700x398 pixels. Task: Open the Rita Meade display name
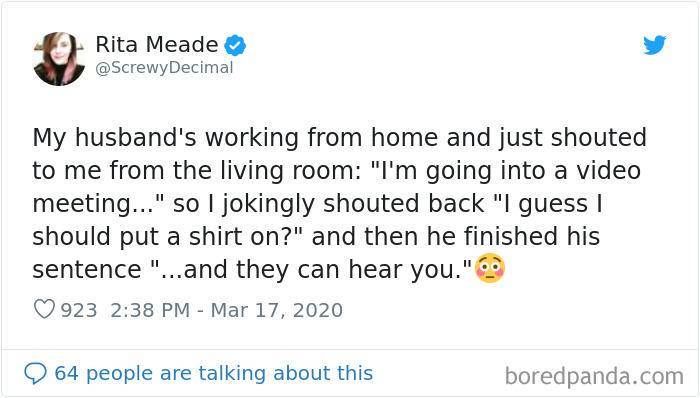click(157, 45)
